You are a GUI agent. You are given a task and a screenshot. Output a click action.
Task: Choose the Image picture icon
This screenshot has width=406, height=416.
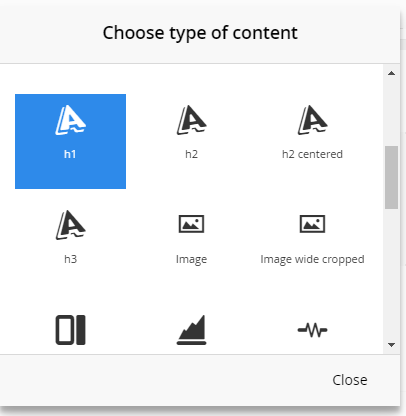pyautogui.click(x=191, y=224)
